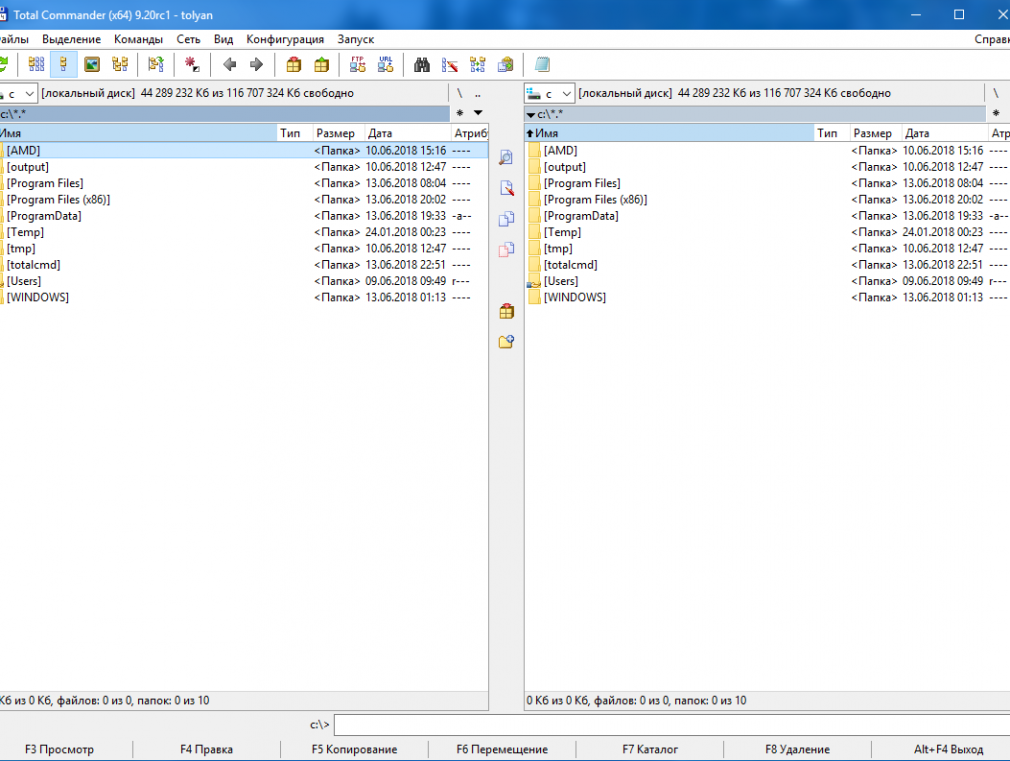Open synchronize directories icon
1010x761 pixels.
click(477, 64)
